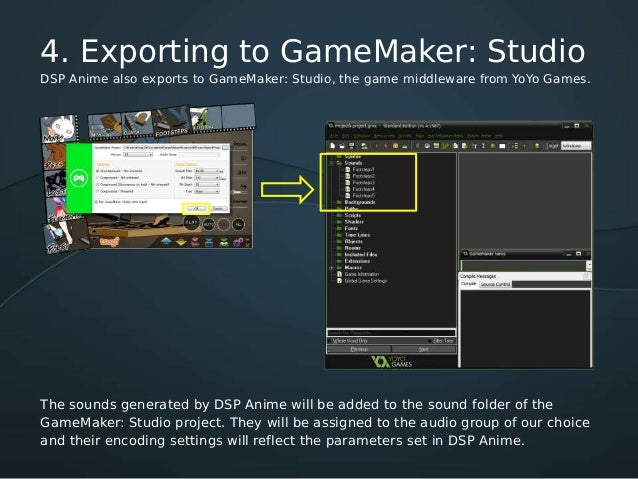Image resolution: width=638 pixels, height=479 pixels.
Task: Select Footsteps5 in the Sounds folder
Action: (x=364, y=195)
